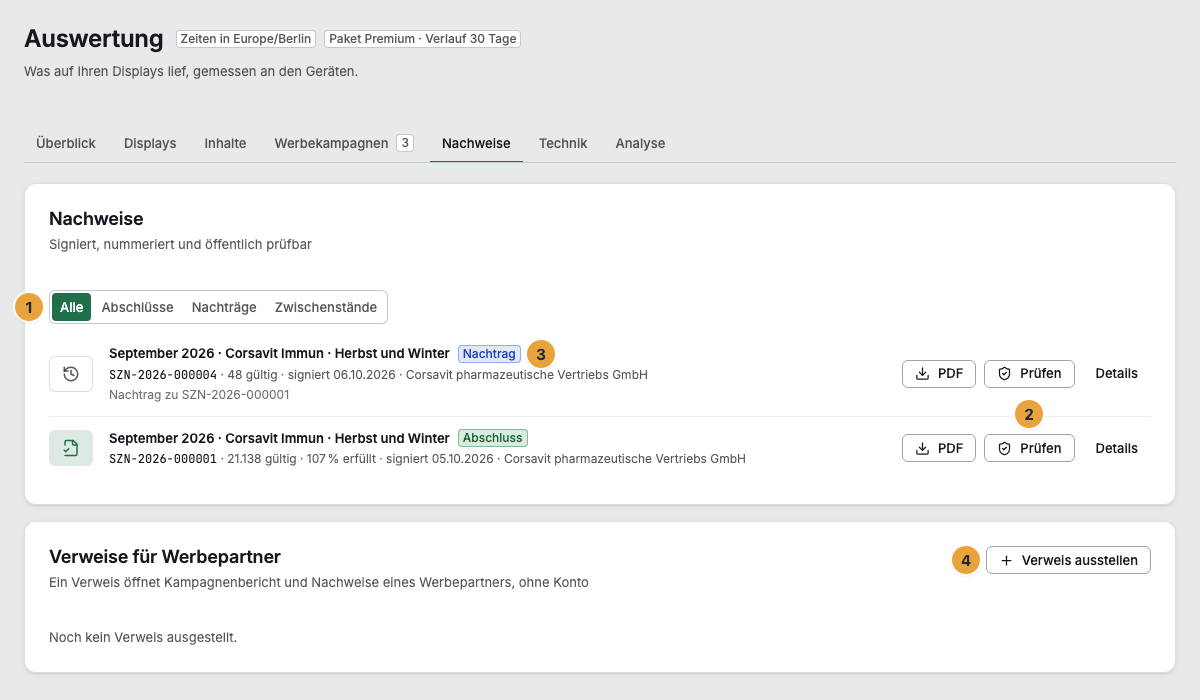Click the download icon in the SZN-2026-000001 PDF button

coord(922,449)
